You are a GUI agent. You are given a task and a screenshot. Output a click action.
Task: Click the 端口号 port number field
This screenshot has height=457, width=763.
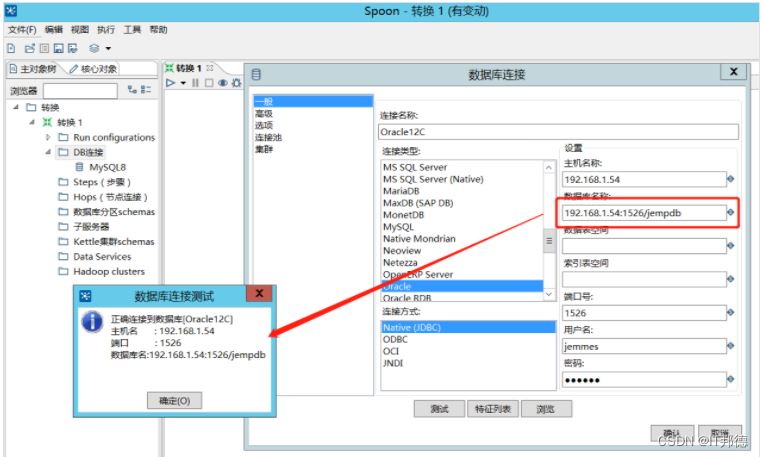tap(642, 313)
